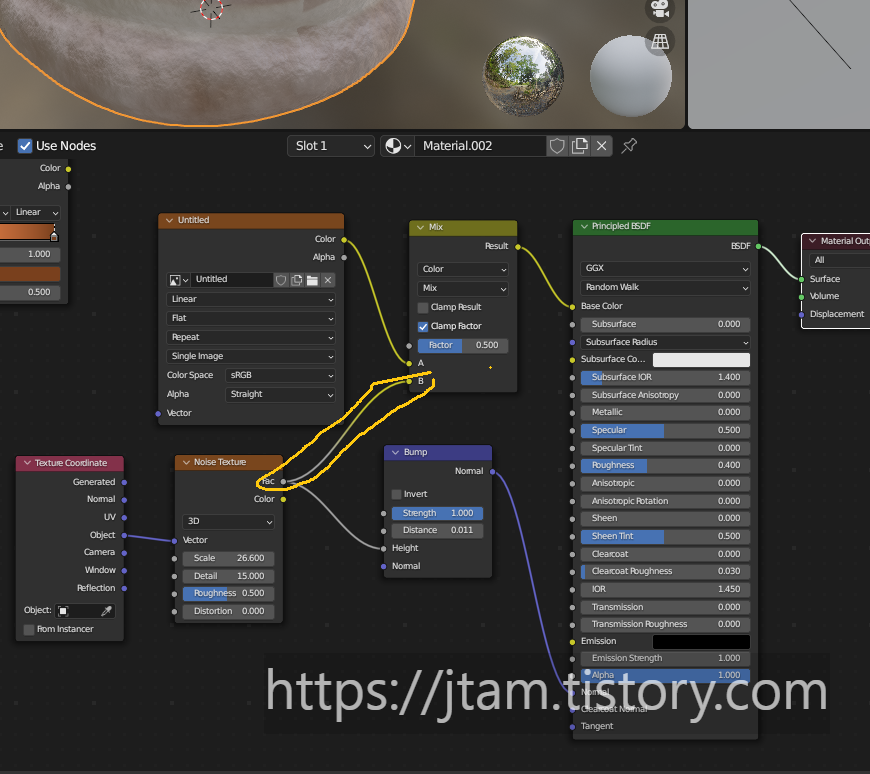Enable Clamp Result in Mix node

click(423, 307)
